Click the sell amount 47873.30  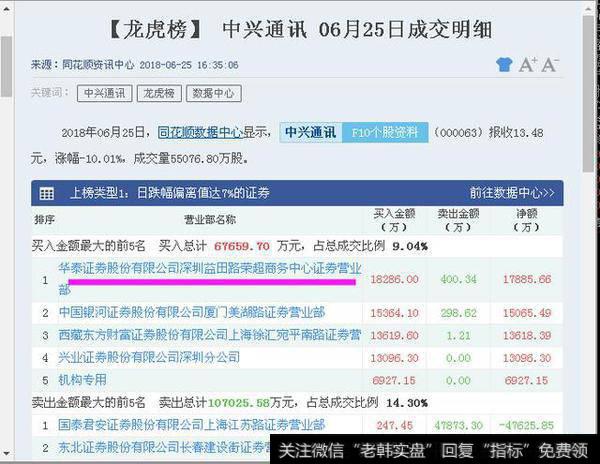click(x=458, y=425)
